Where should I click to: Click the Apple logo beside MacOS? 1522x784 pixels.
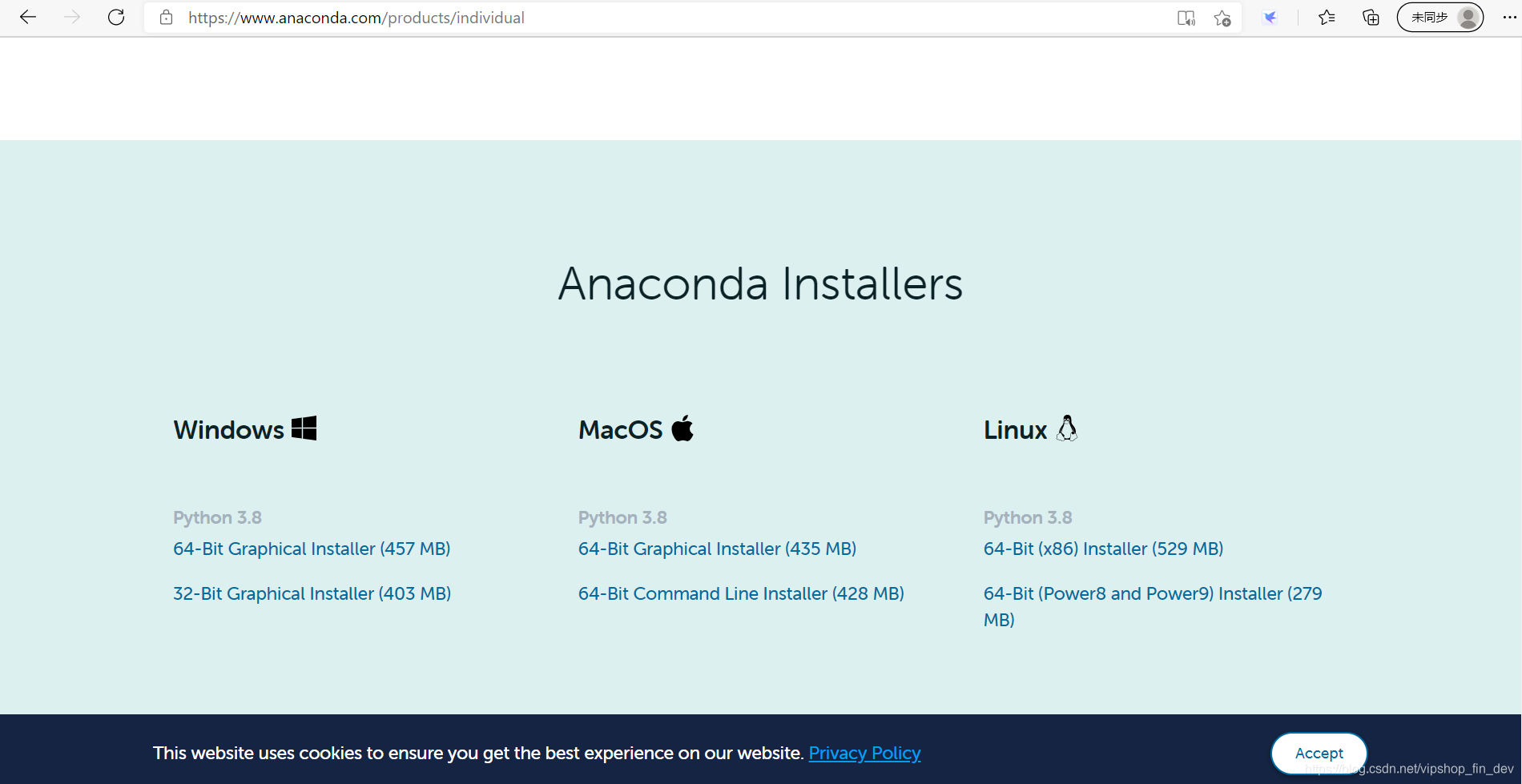click(x=682, y=428)
